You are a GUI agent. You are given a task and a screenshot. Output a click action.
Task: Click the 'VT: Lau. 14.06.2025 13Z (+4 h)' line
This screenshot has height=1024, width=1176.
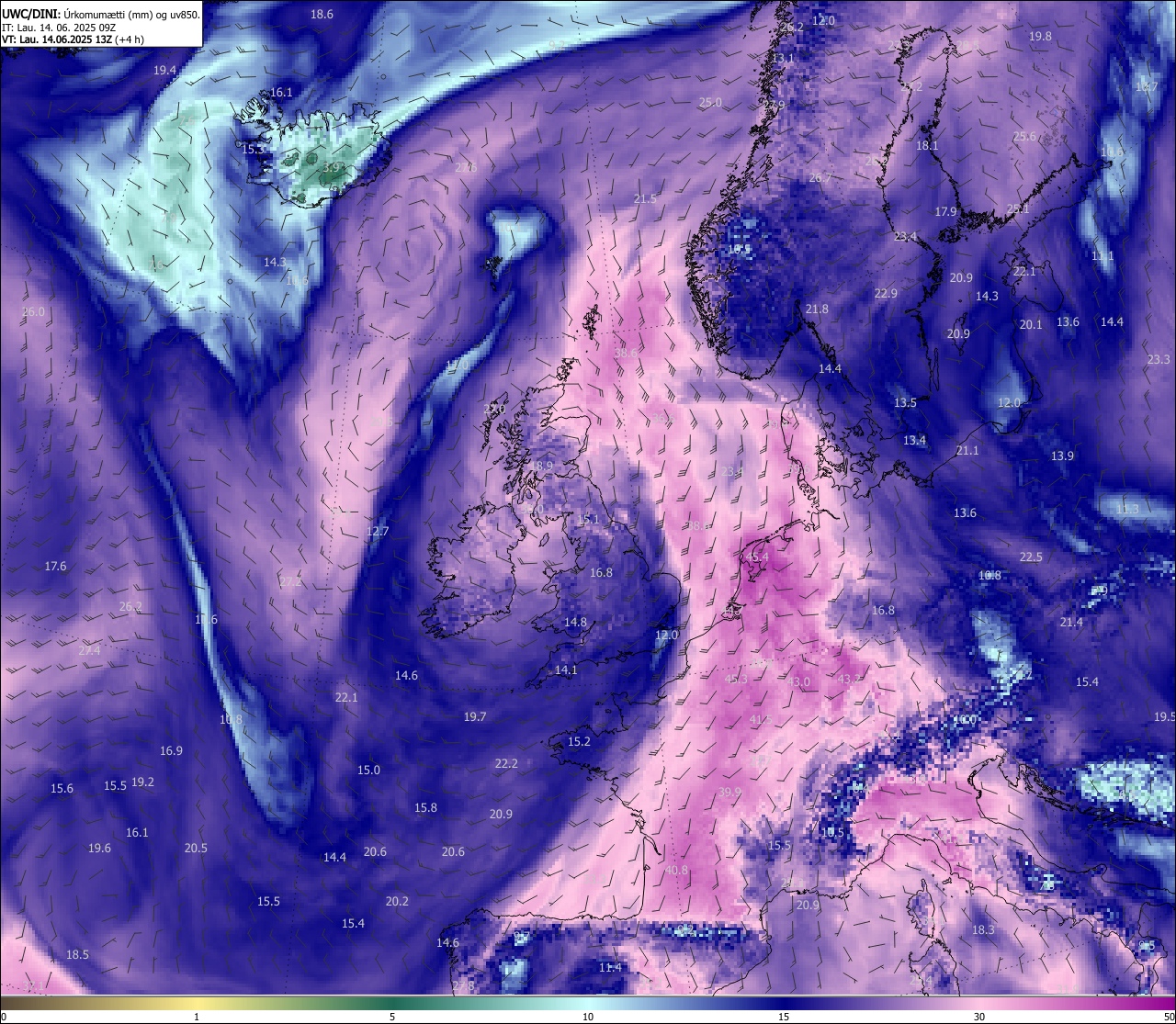coord(73,39)
